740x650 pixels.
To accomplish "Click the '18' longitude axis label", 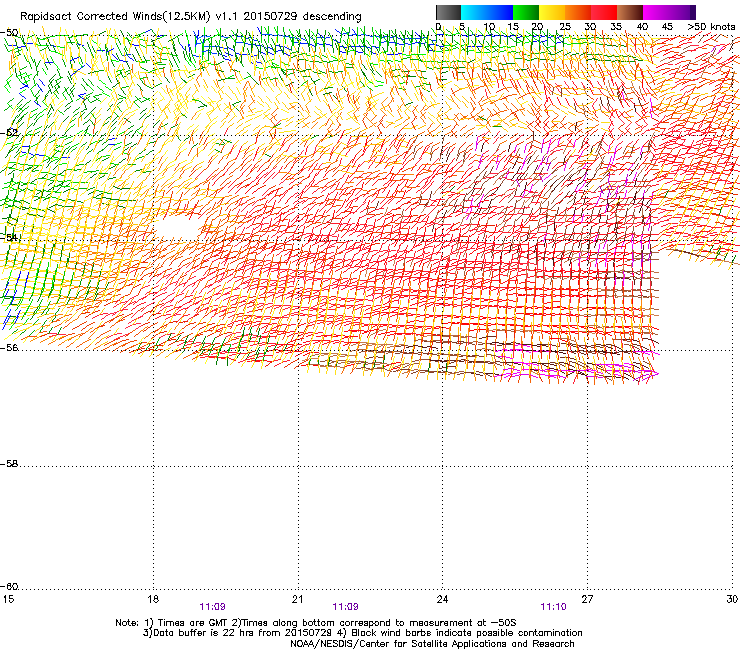I will [152, 599].
